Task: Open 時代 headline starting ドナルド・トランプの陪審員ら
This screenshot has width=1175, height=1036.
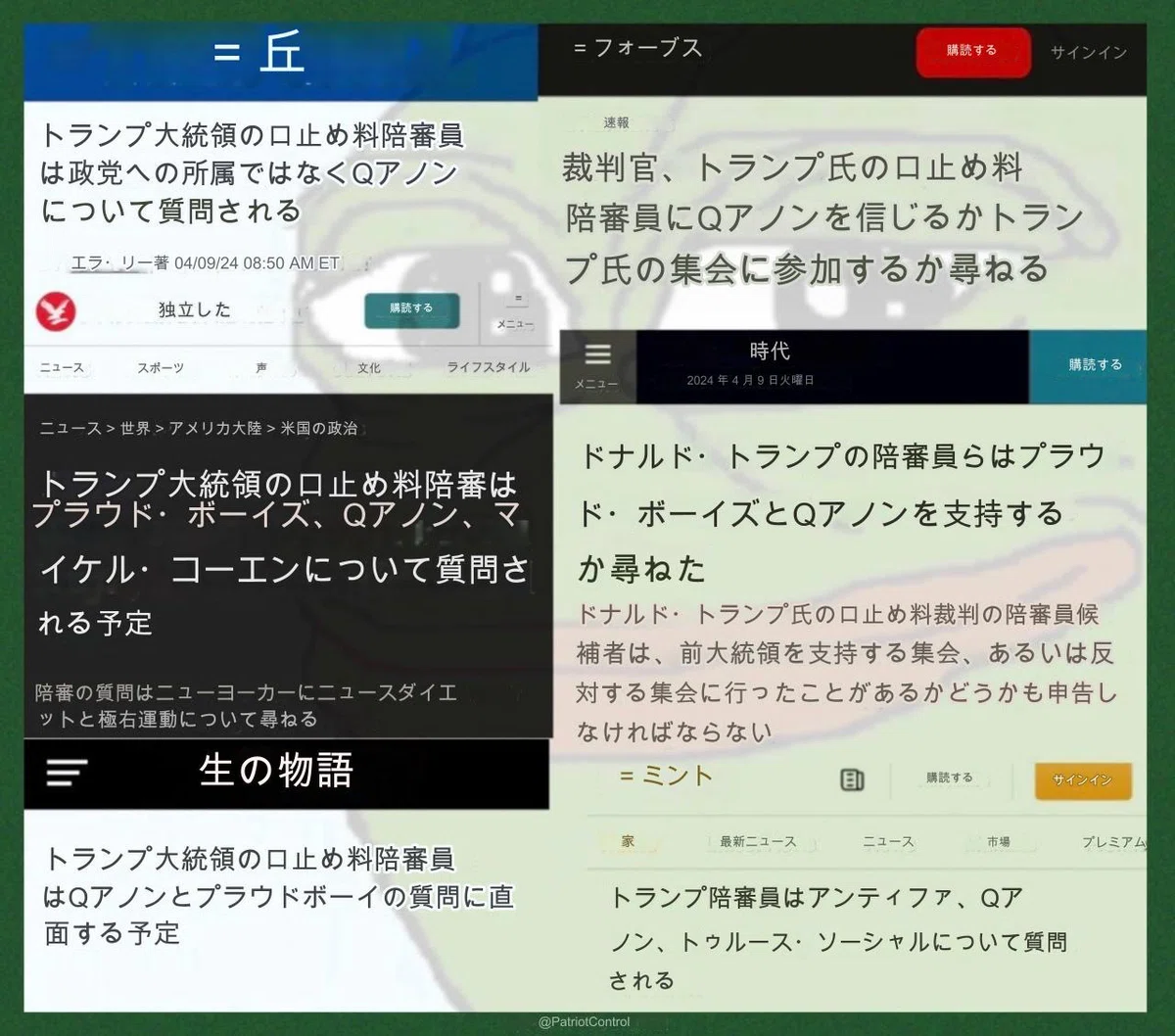Action: [x=841, y=512]
